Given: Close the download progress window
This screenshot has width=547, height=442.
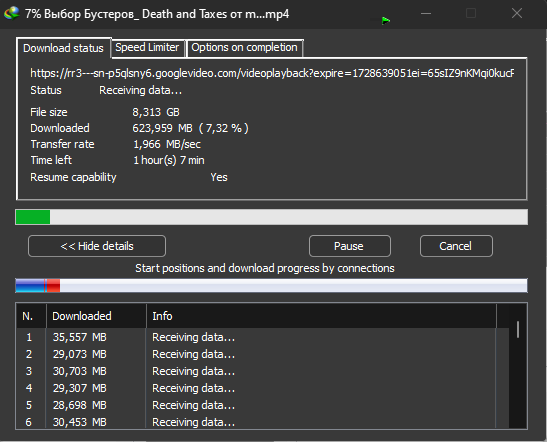Looking at the screenshot, I should 516,14.
